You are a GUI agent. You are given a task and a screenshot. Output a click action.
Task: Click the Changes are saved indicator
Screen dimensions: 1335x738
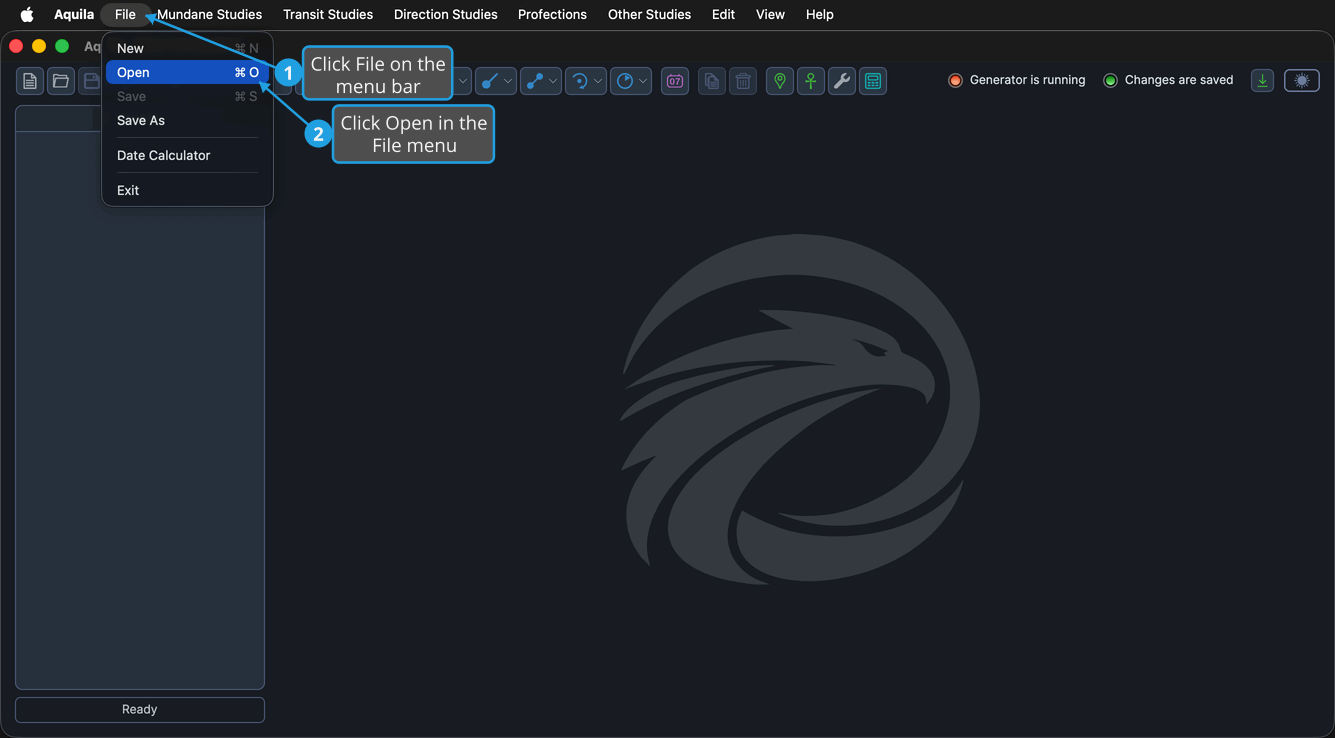click(x=1168, y=80)
